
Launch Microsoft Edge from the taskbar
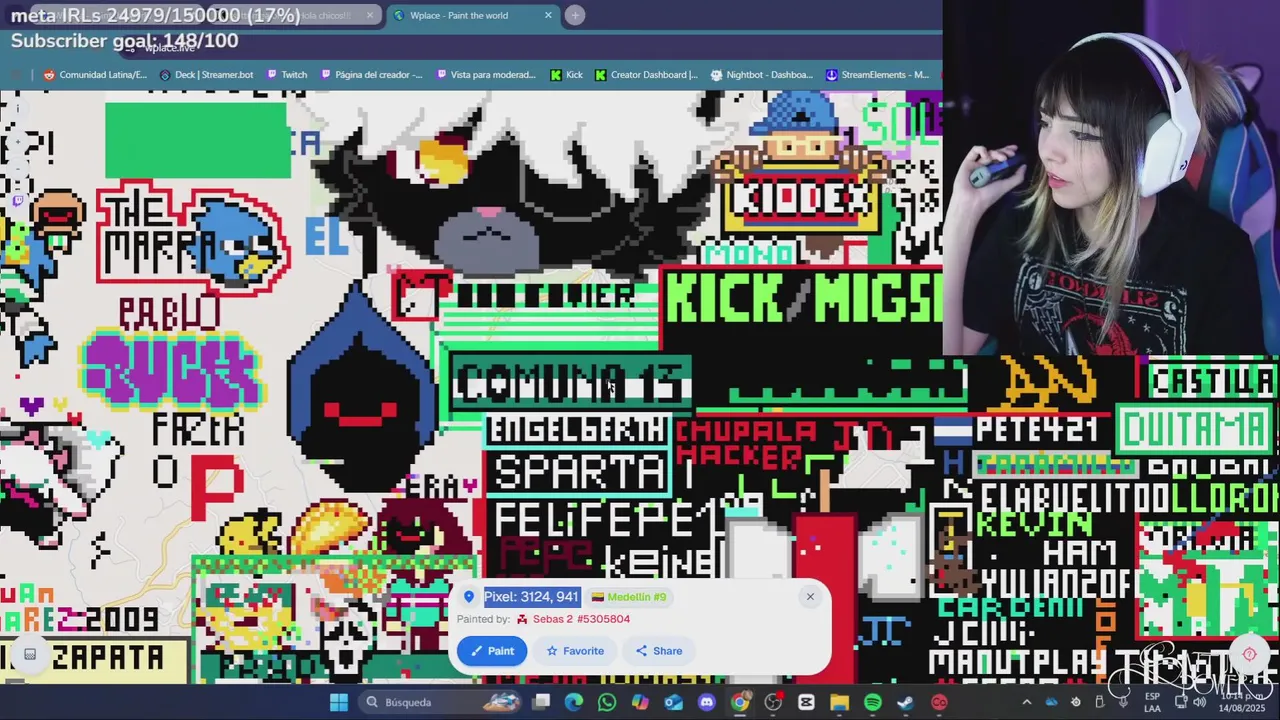[574, 702]
